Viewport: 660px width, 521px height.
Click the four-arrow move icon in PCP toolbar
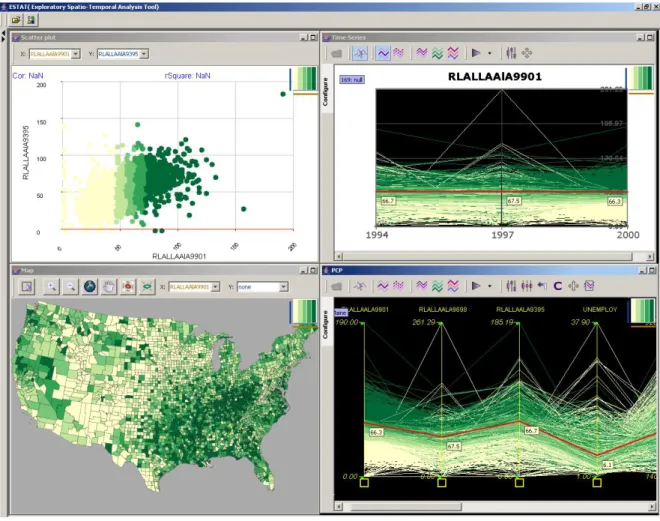tap(573, 286)
